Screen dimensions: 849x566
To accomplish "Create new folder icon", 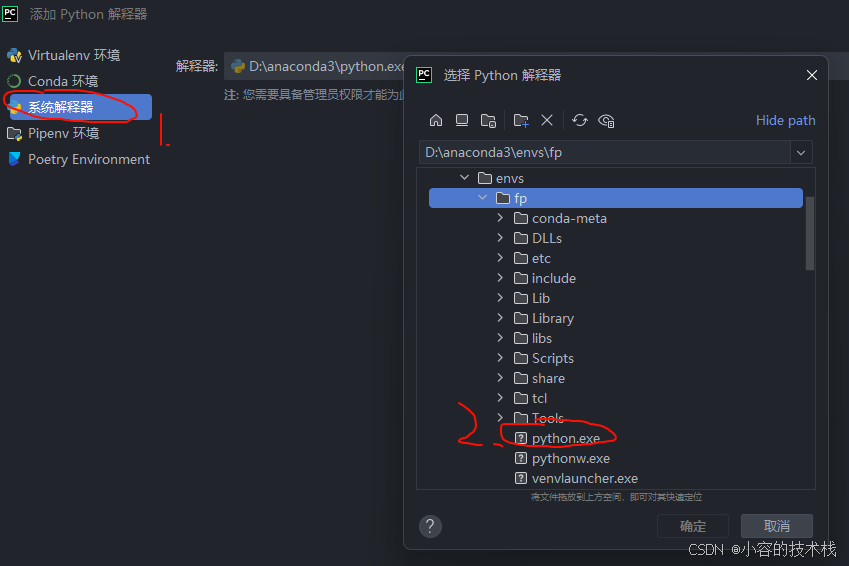I will pyautogui.click(x=521, y=120).
